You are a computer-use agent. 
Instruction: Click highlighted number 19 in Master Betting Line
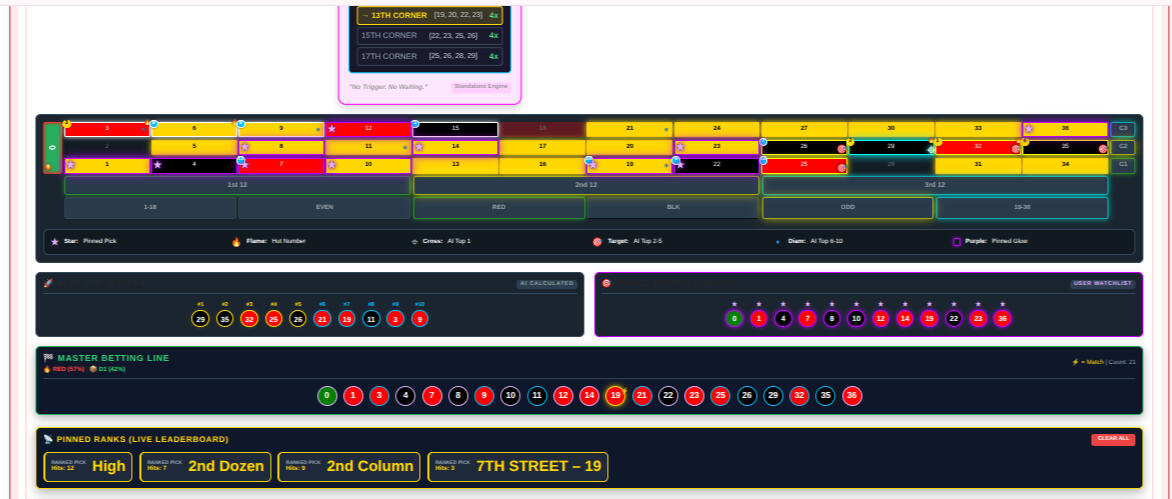pyautogui.click(x=616, y=396)
